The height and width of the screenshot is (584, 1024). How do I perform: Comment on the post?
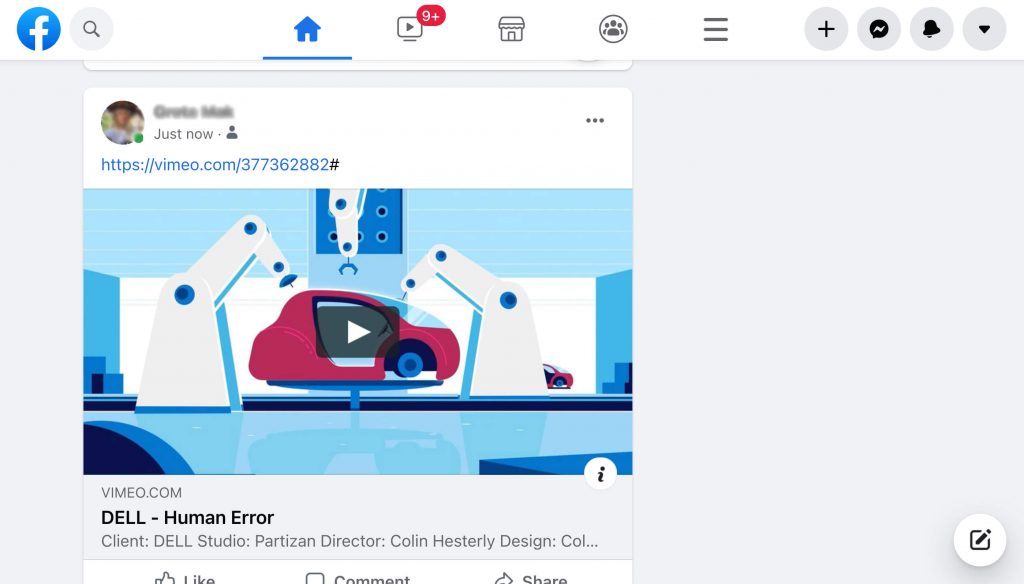(357, 577)
